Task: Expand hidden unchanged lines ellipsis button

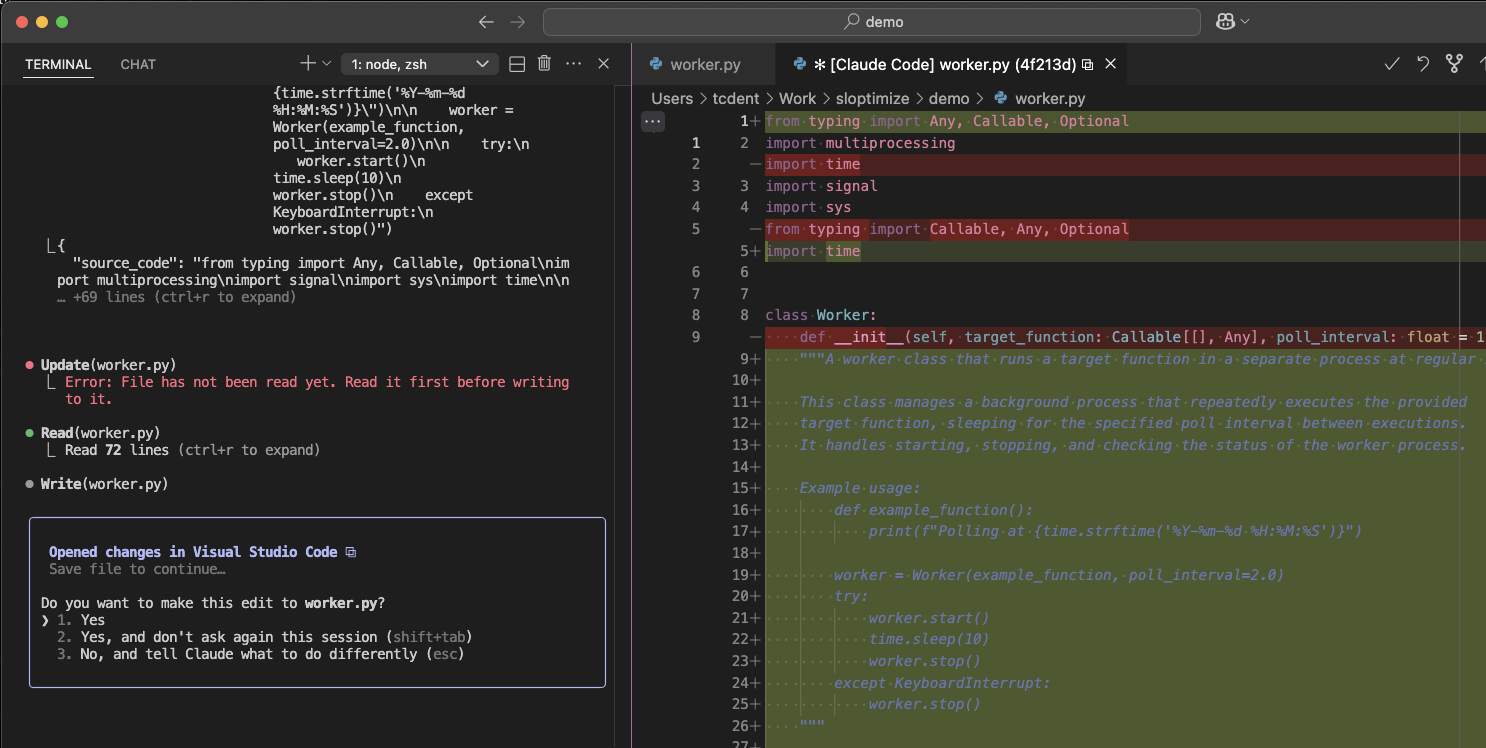Action: pyautogui.click(x=653, y=121)
